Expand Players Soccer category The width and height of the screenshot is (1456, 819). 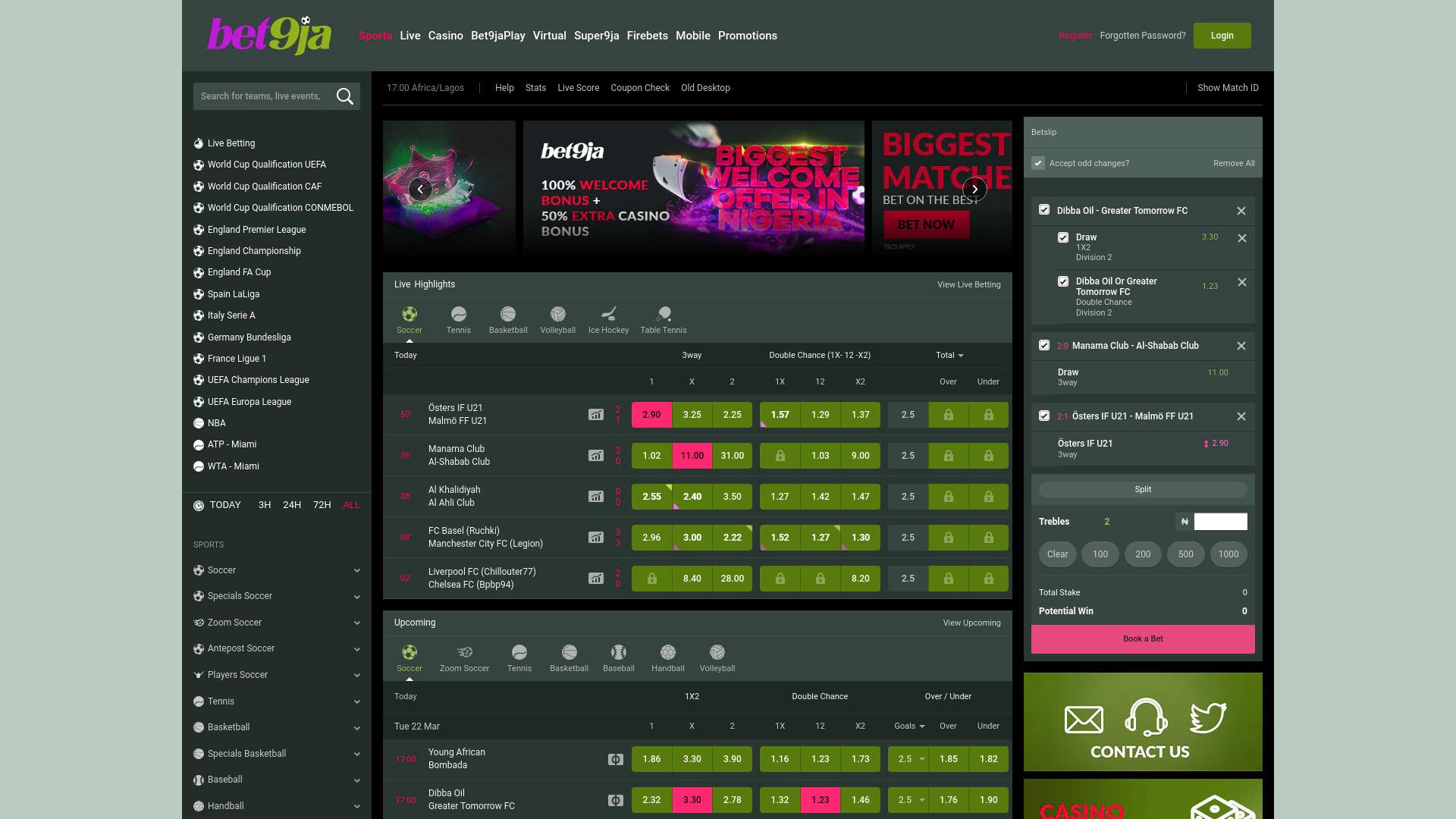click(x=277, y=675)
